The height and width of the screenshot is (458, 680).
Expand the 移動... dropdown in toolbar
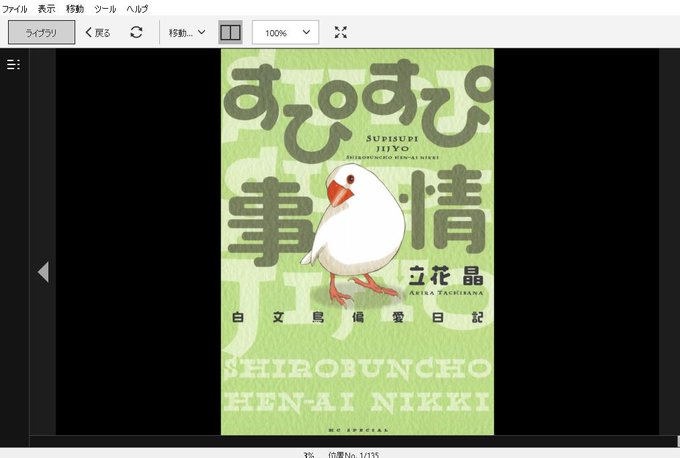click(x=187, y=33)
